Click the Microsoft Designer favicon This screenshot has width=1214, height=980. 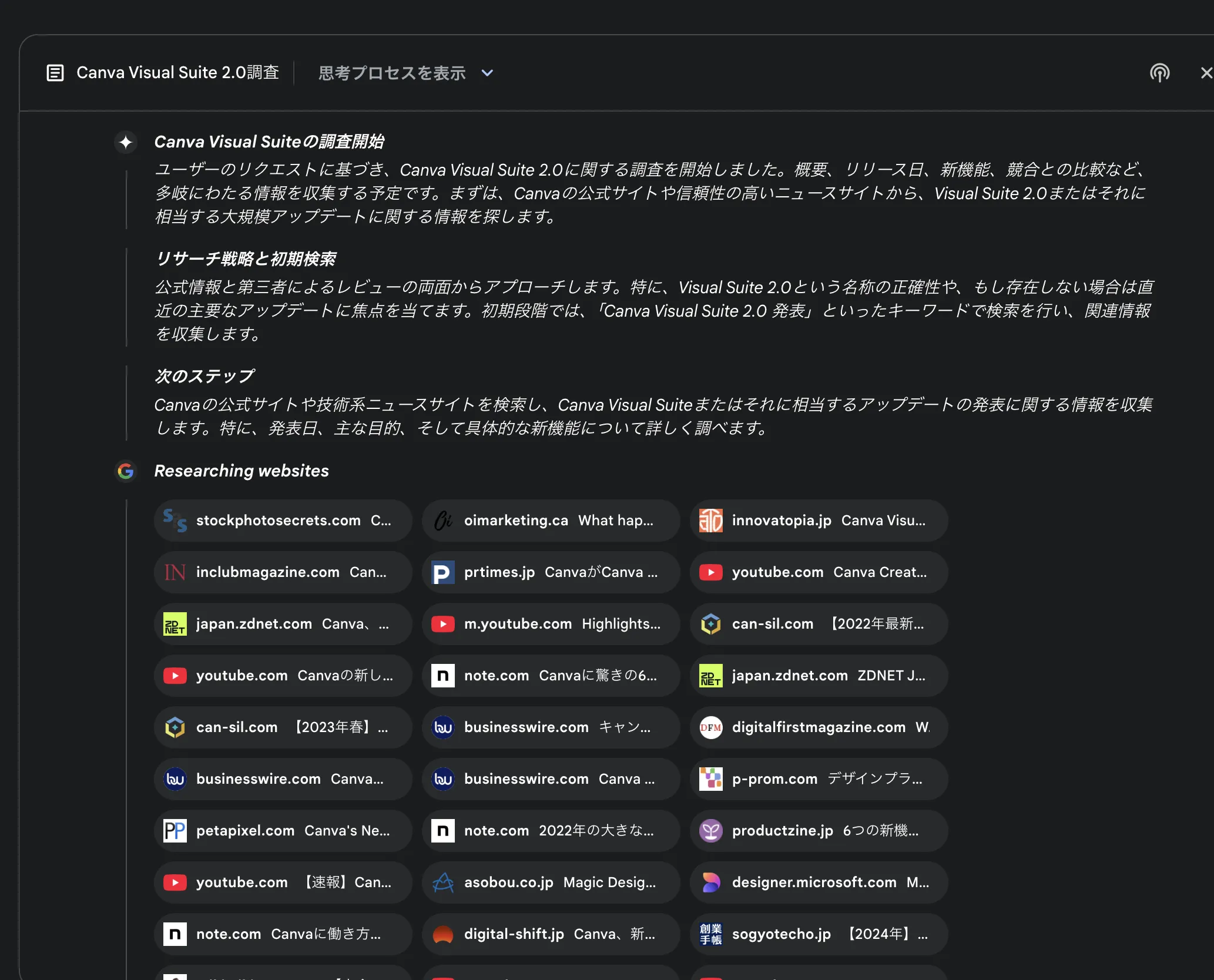711,882
